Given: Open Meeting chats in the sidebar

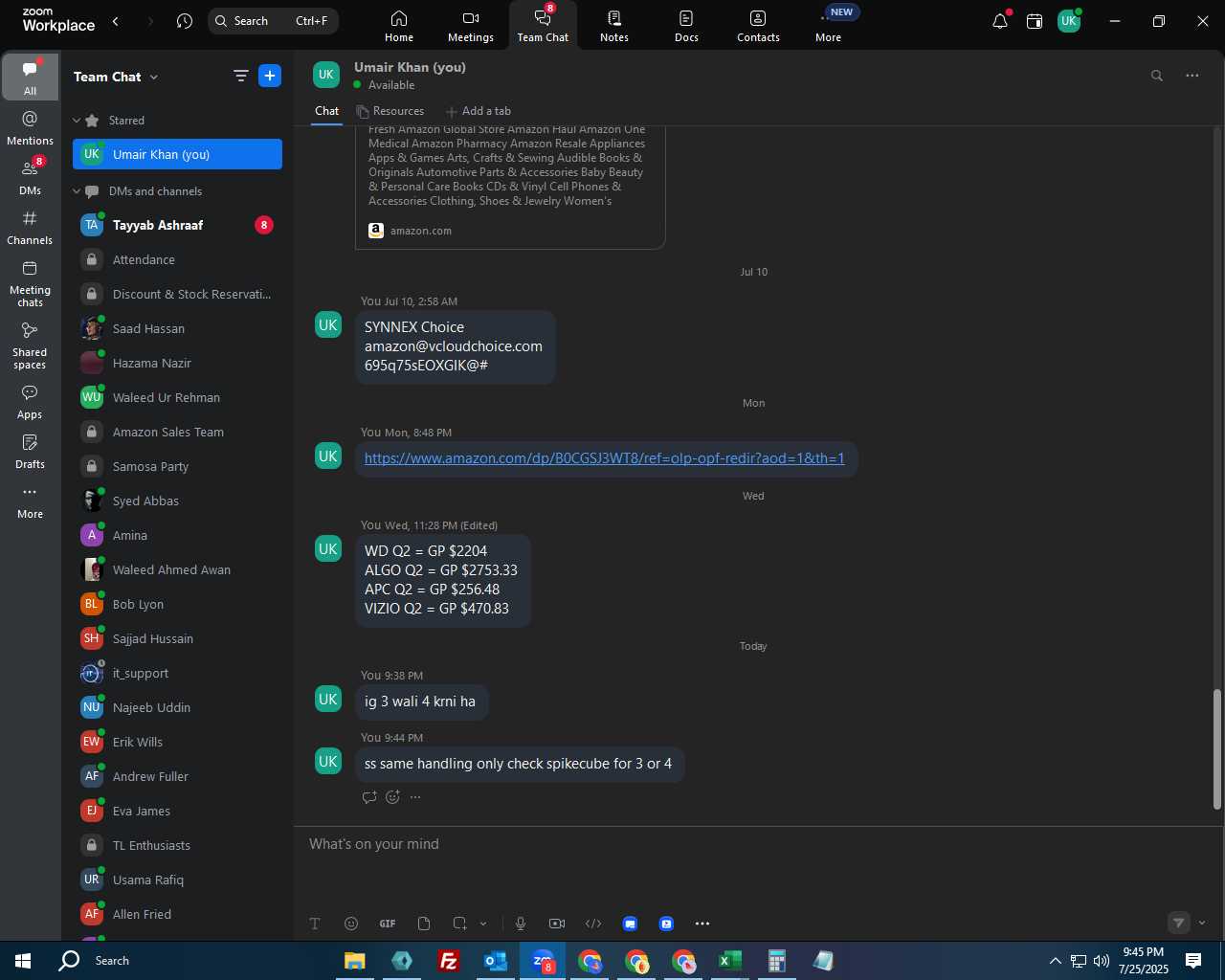Looking at the screenshot, I should 30,283.
